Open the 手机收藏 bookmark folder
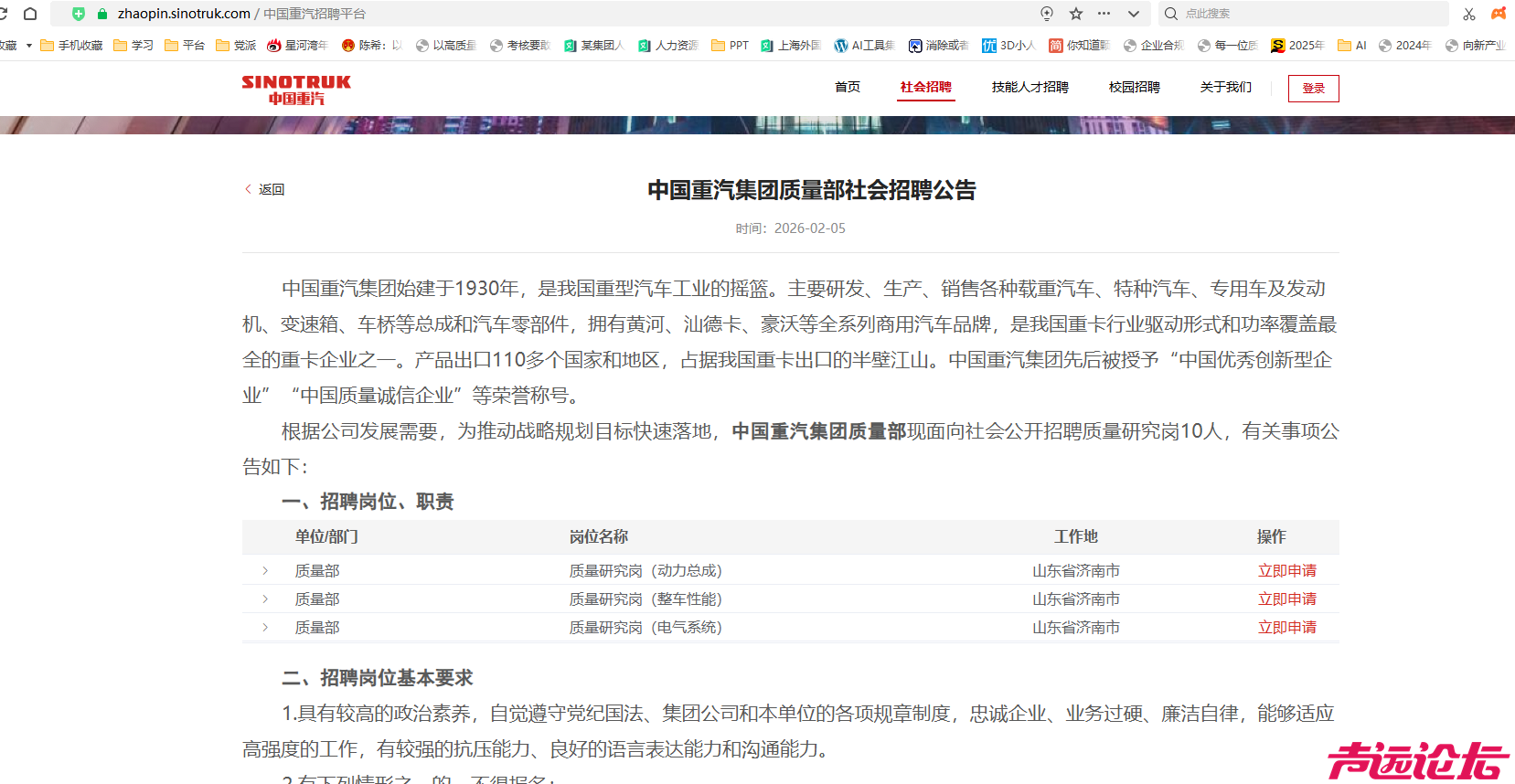Screen dimensions: 1515x784 (71, 45)
